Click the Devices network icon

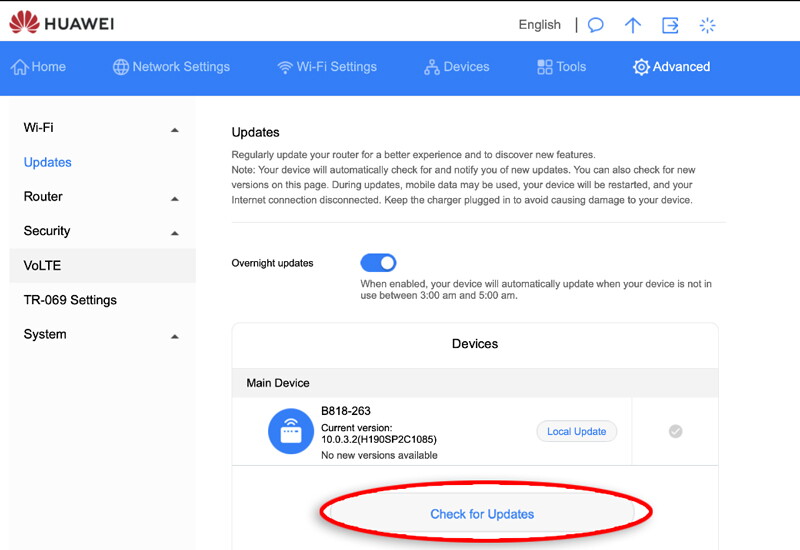click(x=432, y=67)
